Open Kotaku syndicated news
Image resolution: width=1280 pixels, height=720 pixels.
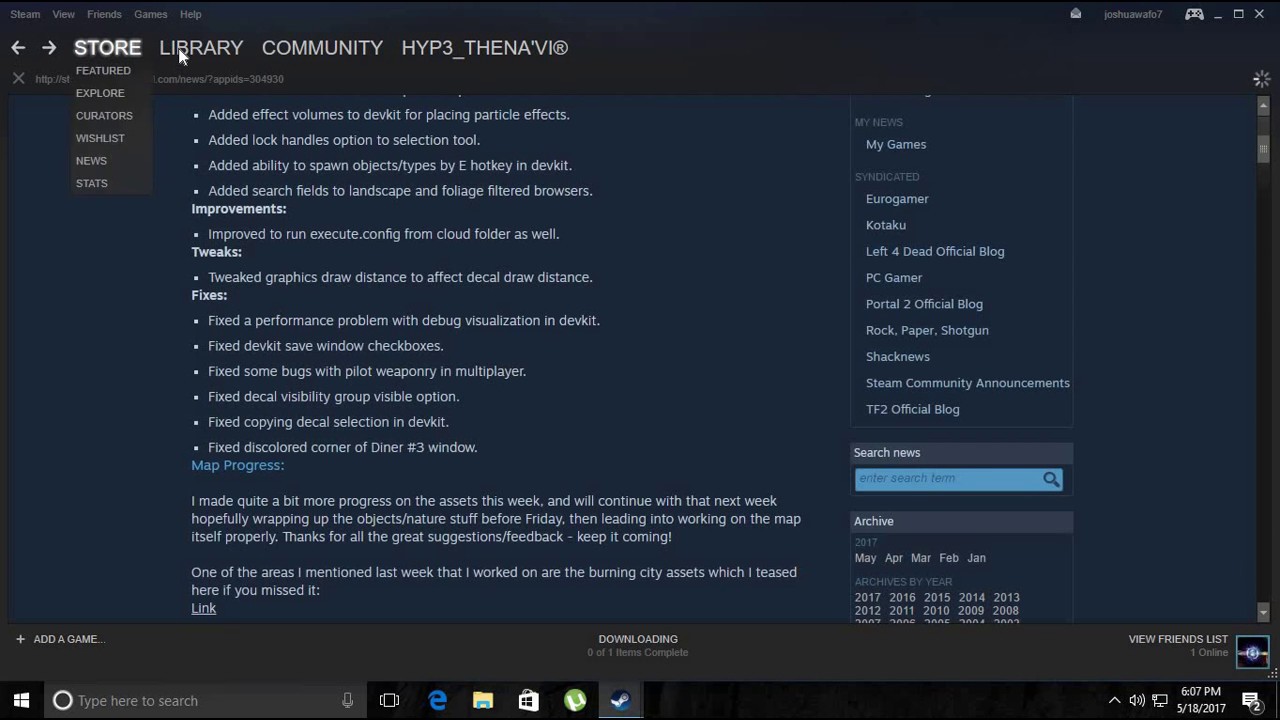(886, 225)
